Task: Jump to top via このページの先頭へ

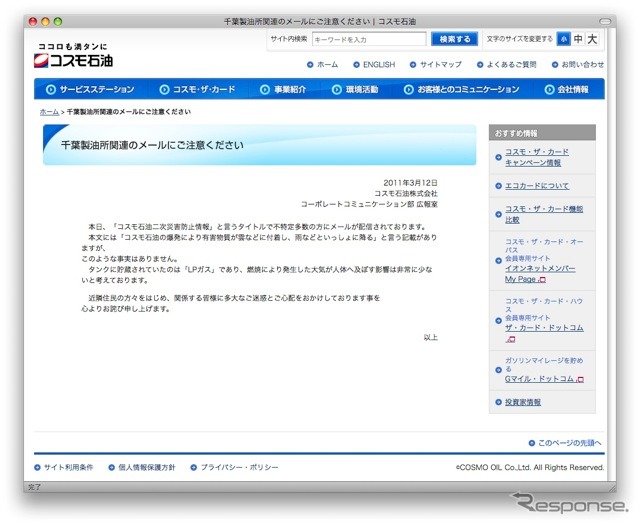Action: pos(570,442)
